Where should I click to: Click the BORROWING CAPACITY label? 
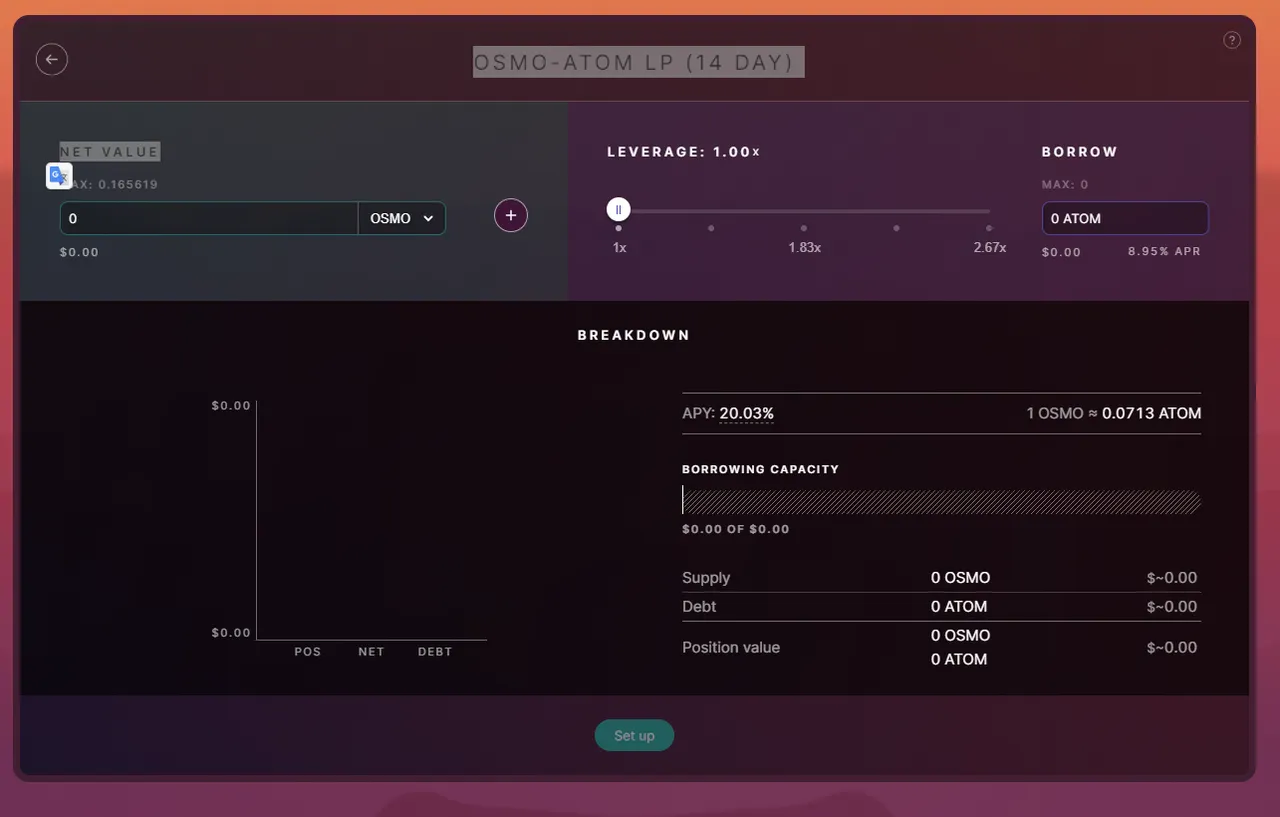point(760,469)
